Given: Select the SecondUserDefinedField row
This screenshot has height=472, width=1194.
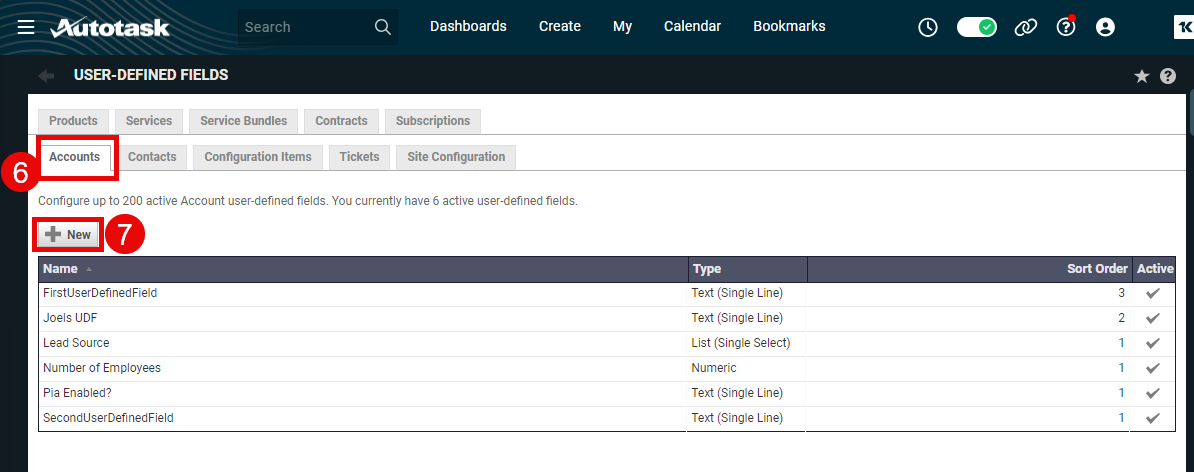Looking at the screenshot, I should coord(607,419).
